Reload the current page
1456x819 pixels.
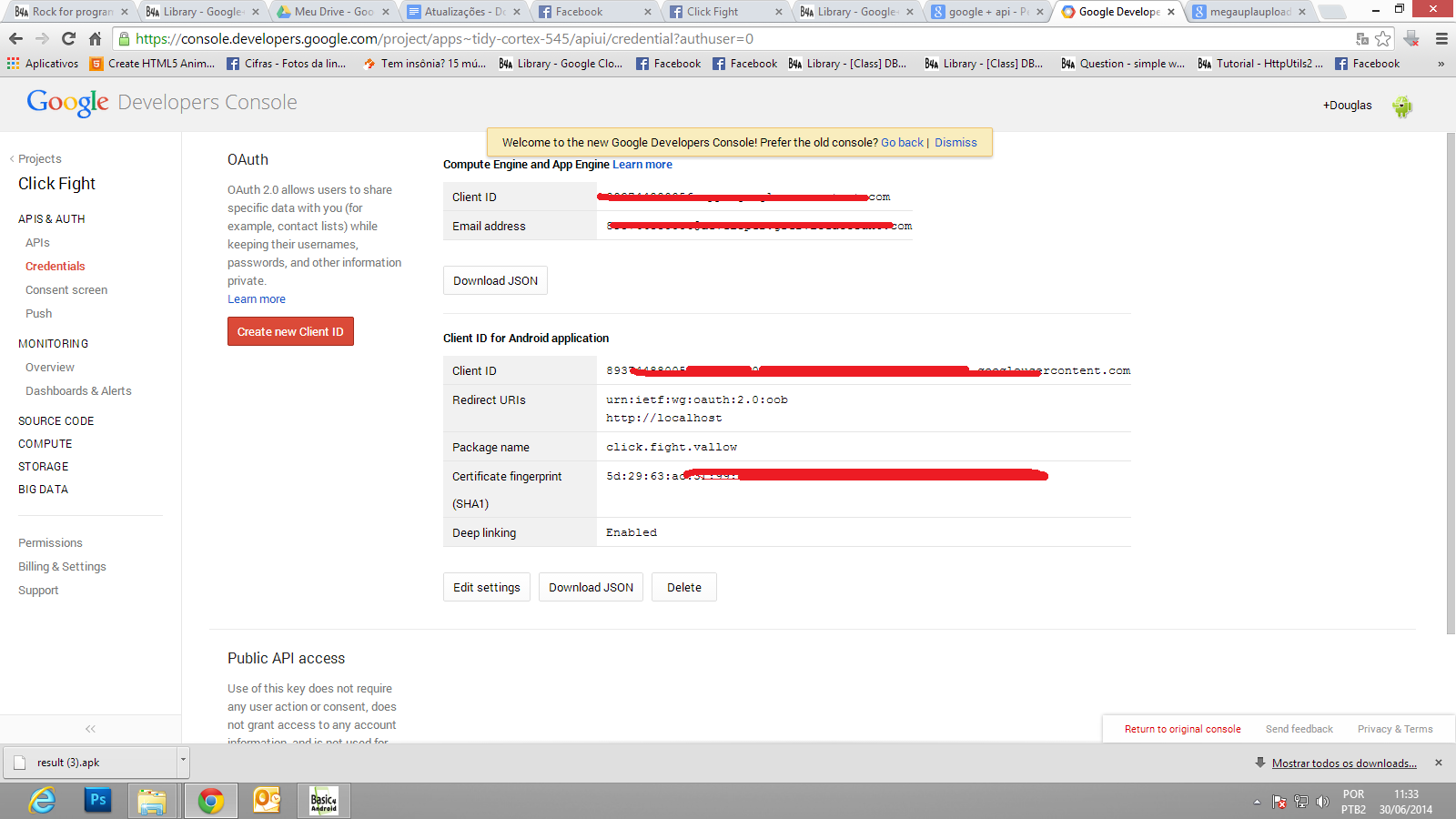[68, 39]
